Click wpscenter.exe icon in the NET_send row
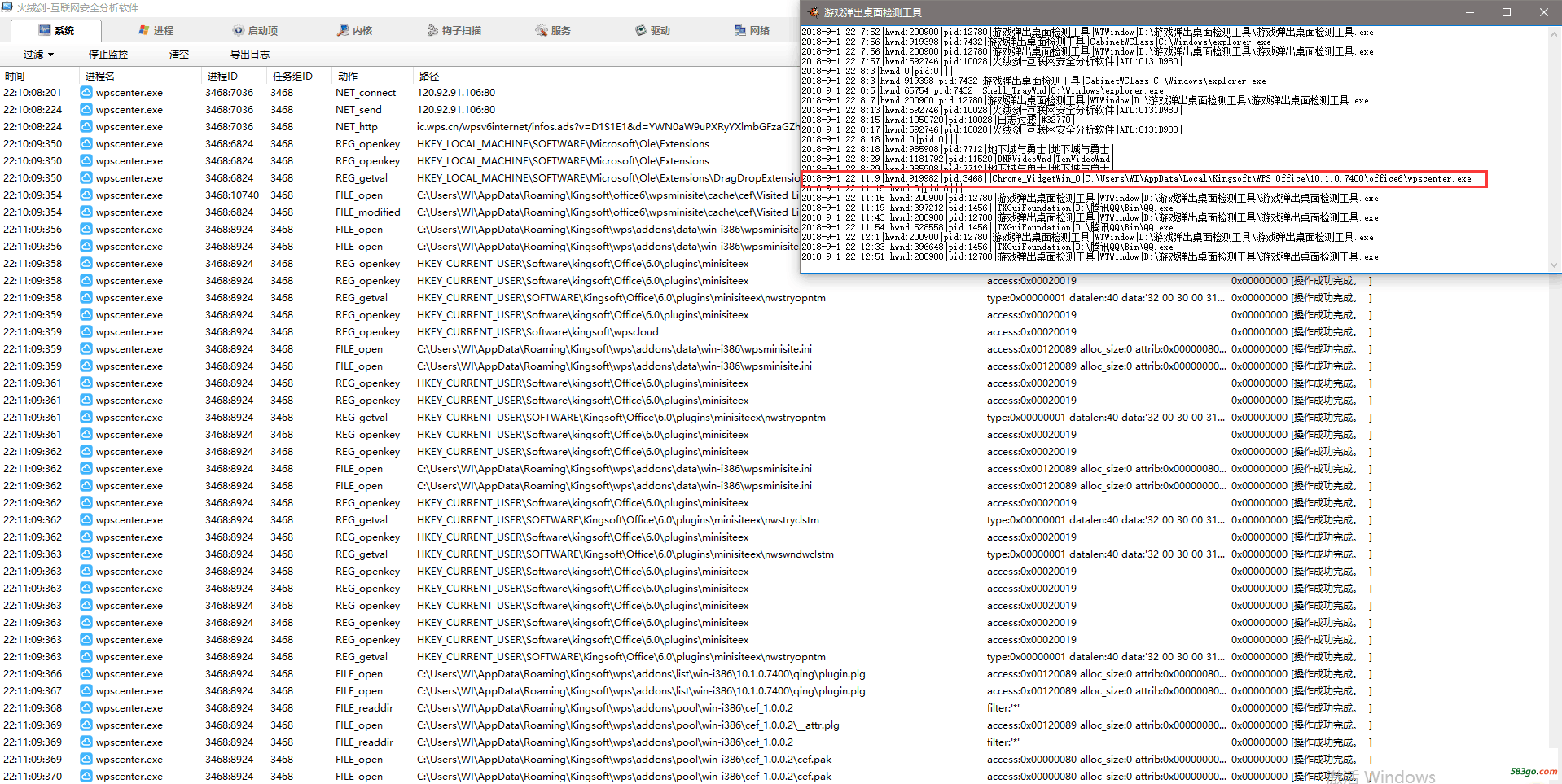 click(x=86, y=110)
